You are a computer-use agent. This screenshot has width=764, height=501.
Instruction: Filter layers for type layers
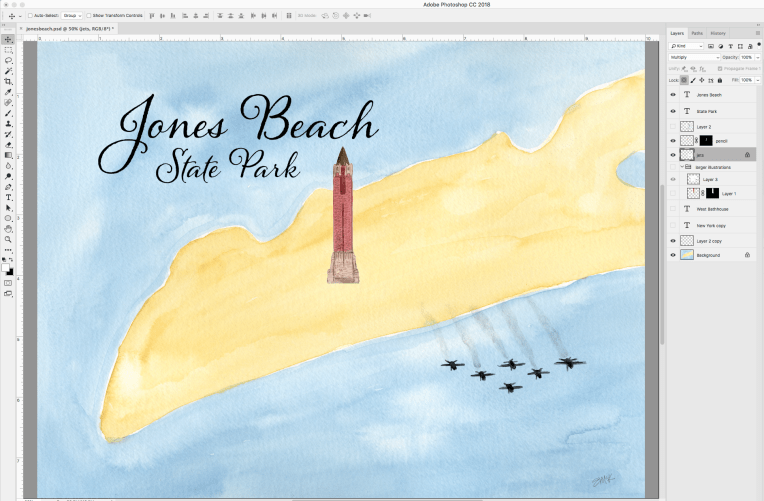pyautogui.click(x=730, y=46)
